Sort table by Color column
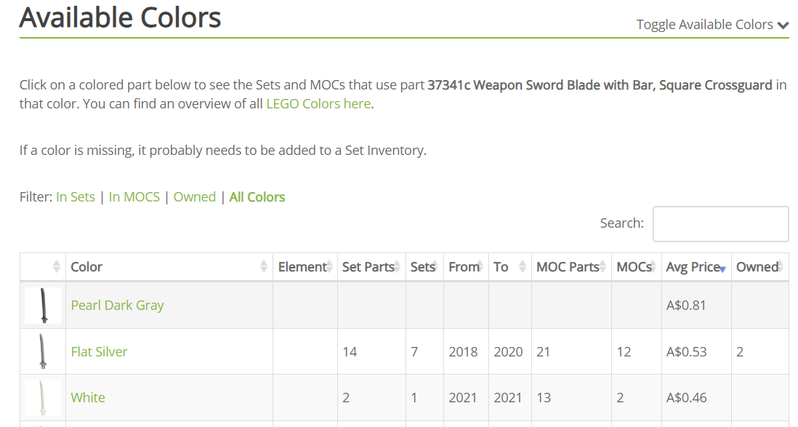This screenshot has height=427, width=798. click(x=86, y=267)
